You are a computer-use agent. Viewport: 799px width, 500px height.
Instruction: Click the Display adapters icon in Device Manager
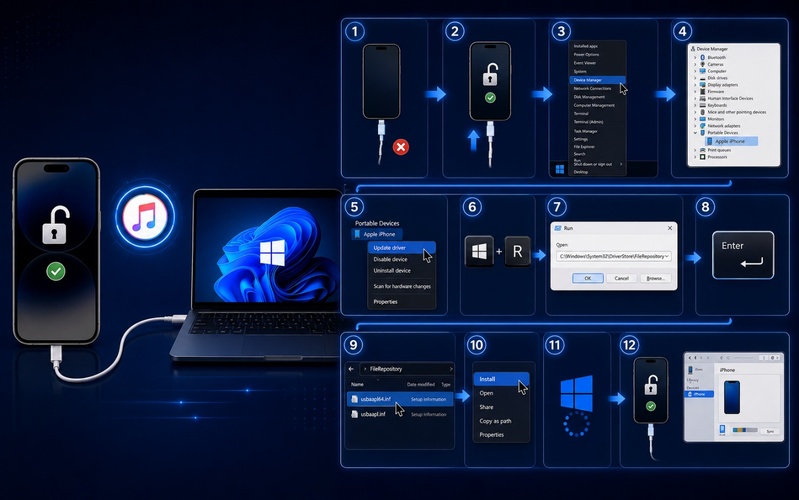click(x=703, y=85)
